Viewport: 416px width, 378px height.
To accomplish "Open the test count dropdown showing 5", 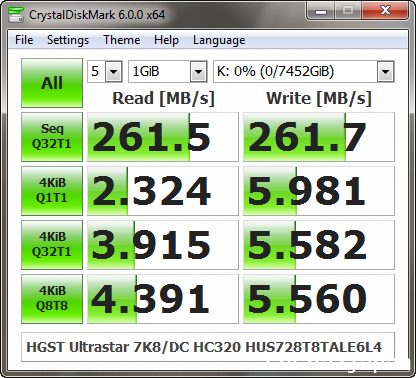I will coord(105,71).
